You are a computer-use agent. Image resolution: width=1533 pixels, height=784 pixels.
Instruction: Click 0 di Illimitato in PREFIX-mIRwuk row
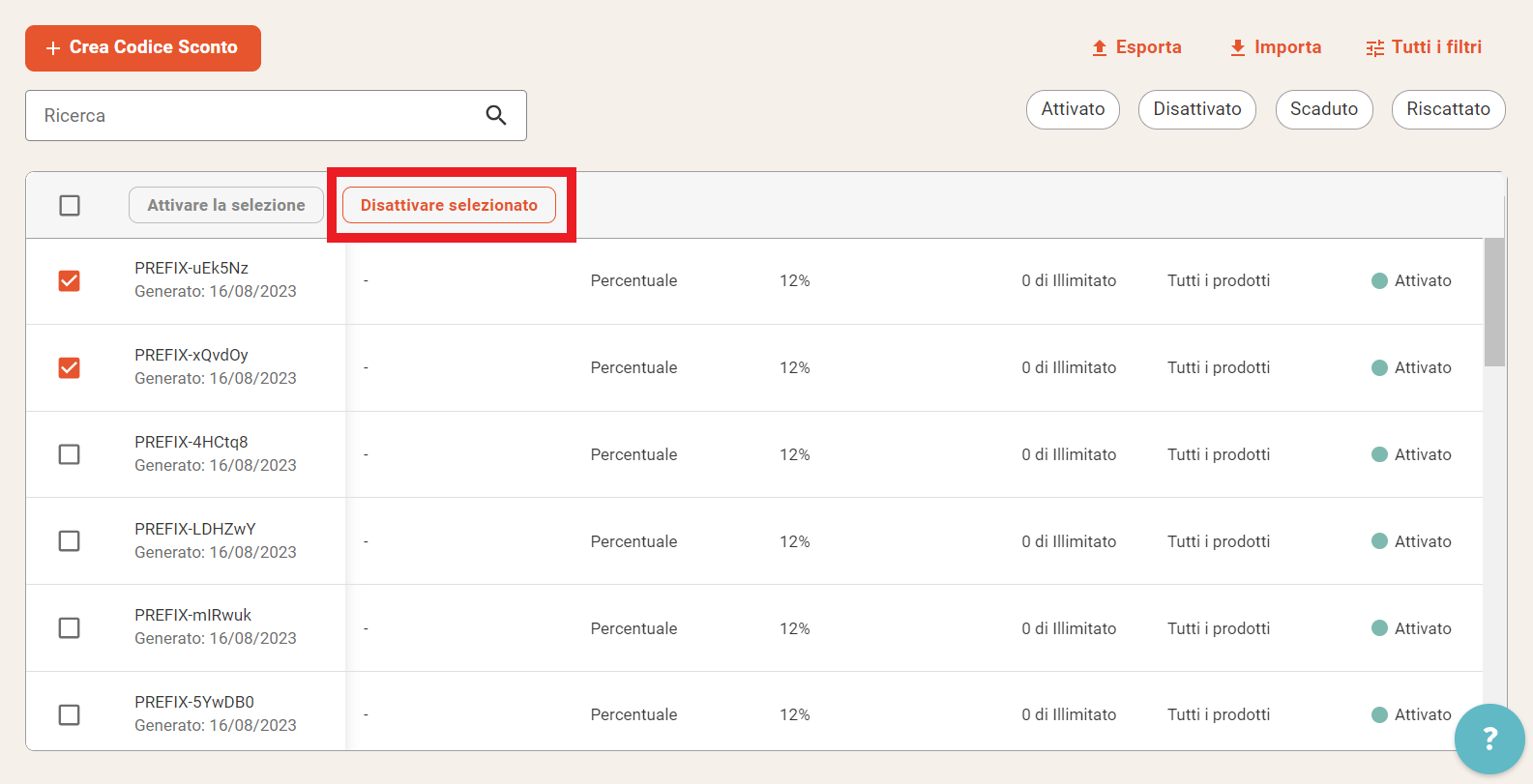point(1069,628)
